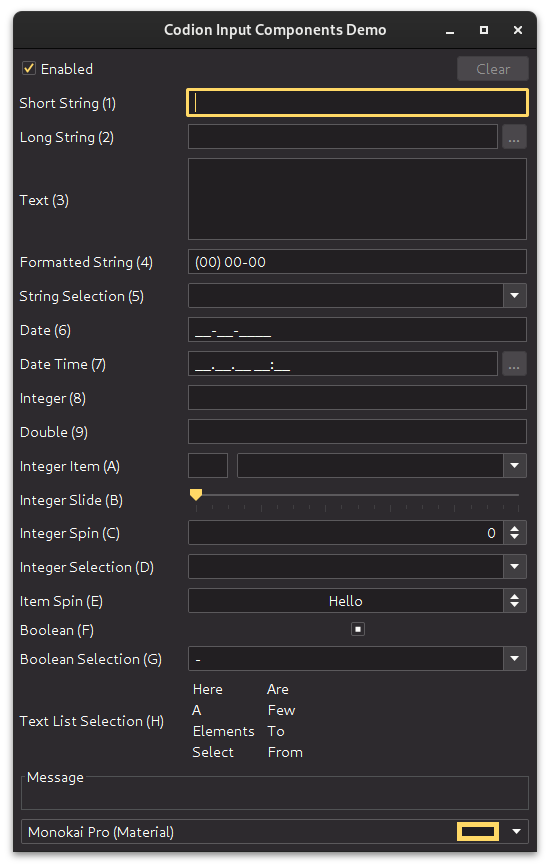This screenshot has width=550, height=868.
Task: Click the Integer Spin value field
Action: point(346,533)
